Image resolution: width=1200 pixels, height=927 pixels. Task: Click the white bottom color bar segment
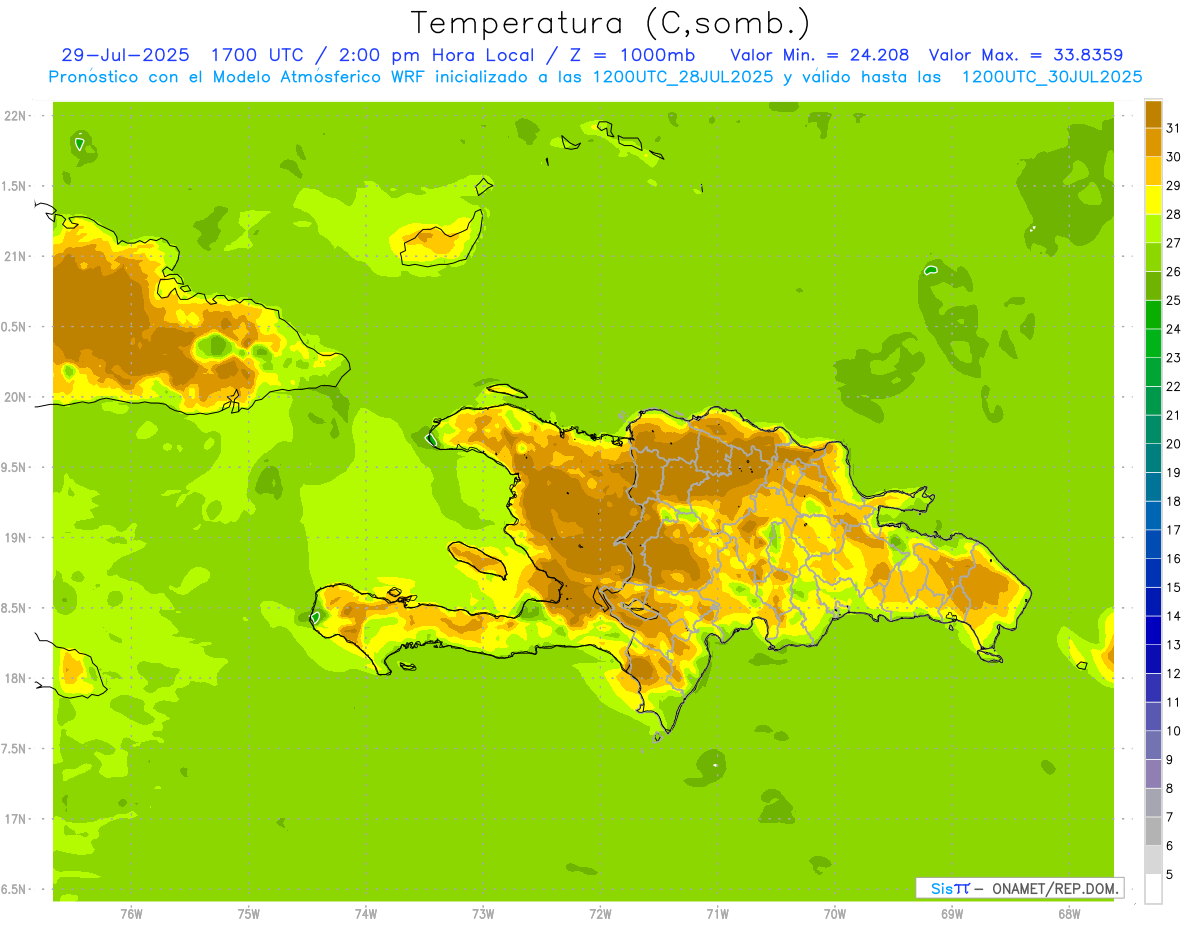click(1153, 888)
